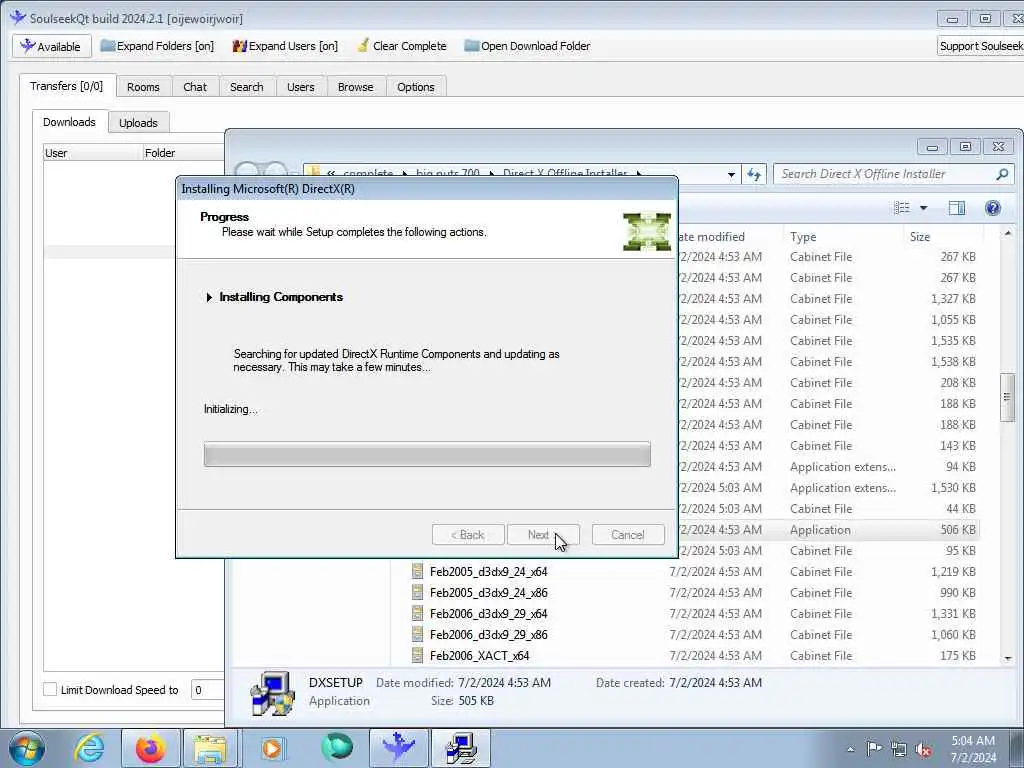Open the Options tab
This screenshot has height=768, width=1024.
pyautogui.click(x=415, y=87)
